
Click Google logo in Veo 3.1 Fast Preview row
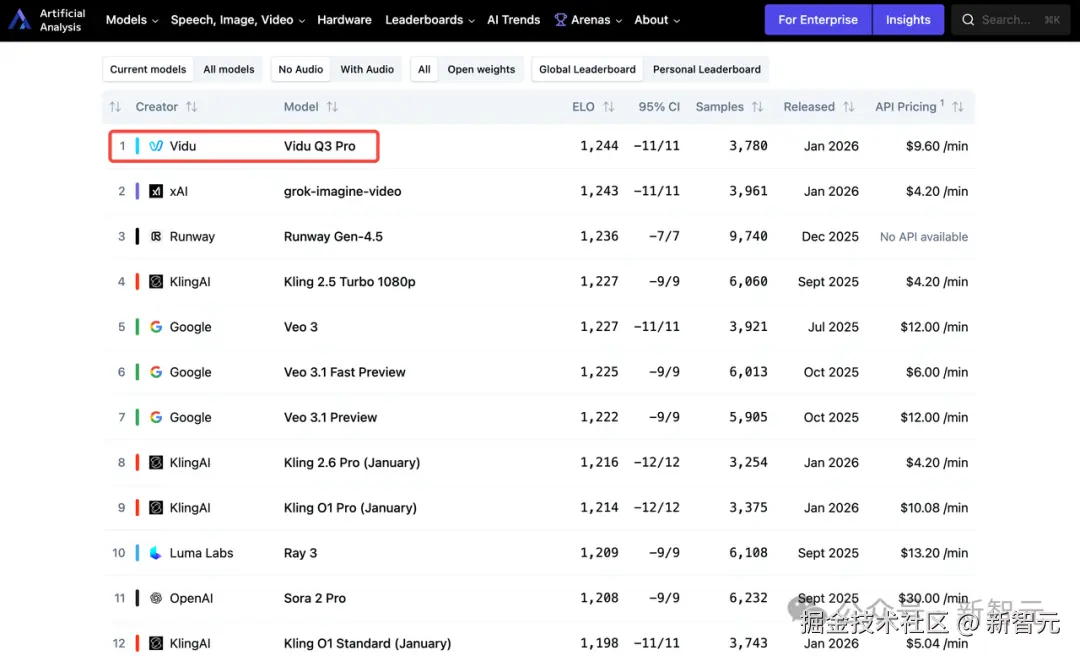[x=156, y=372]
